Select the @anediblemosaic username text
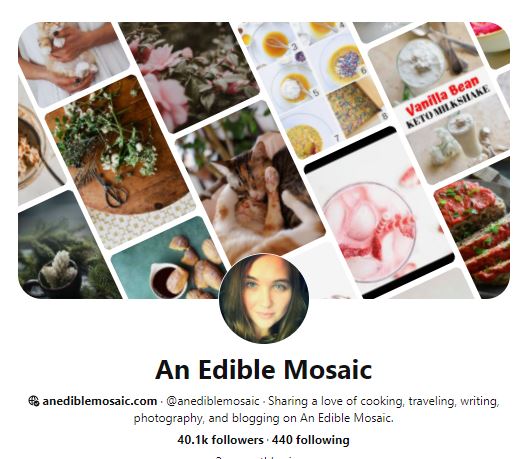Image resolution: width=527 pixels, height=459 pixels. (x=213, y=401)
